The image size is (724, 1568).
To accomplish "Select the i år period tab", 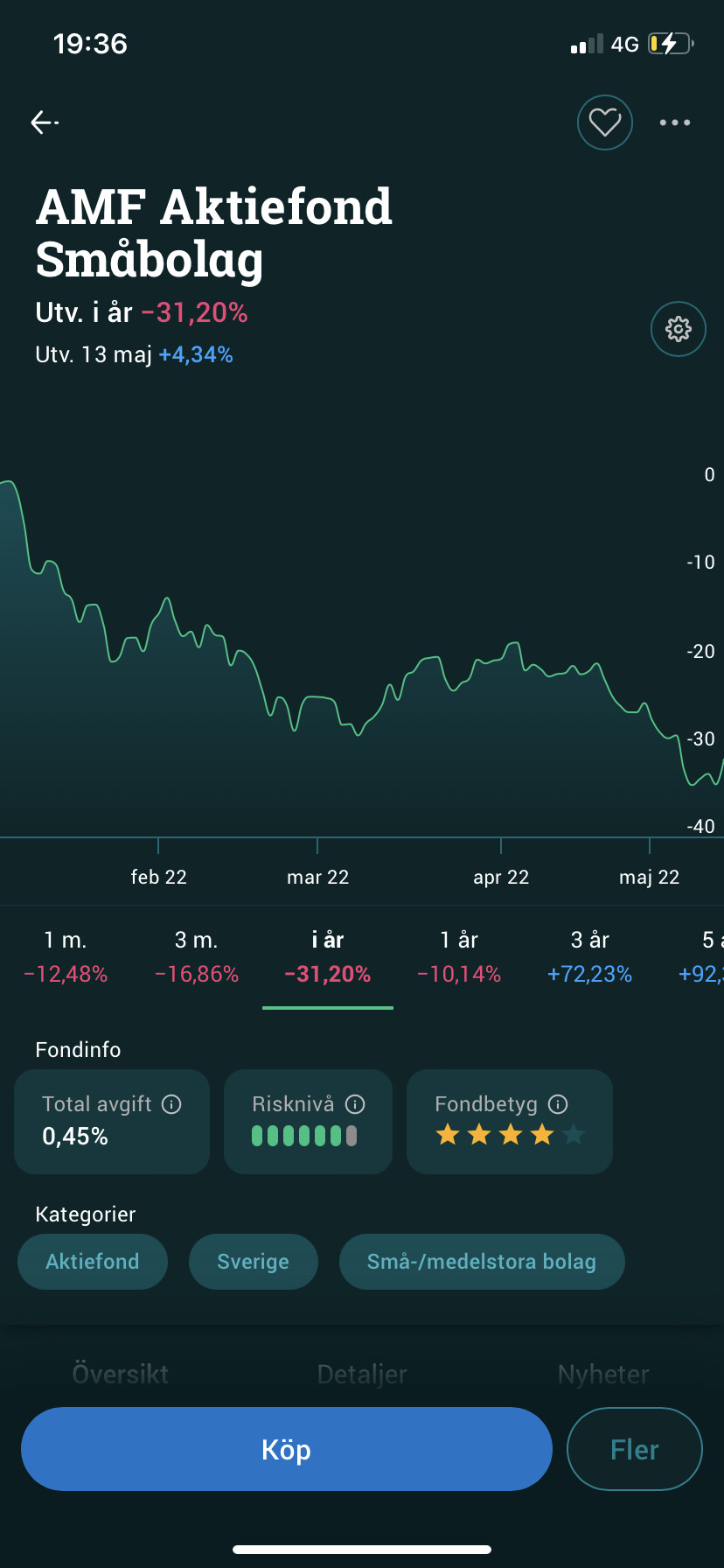I will click(328, 956).
